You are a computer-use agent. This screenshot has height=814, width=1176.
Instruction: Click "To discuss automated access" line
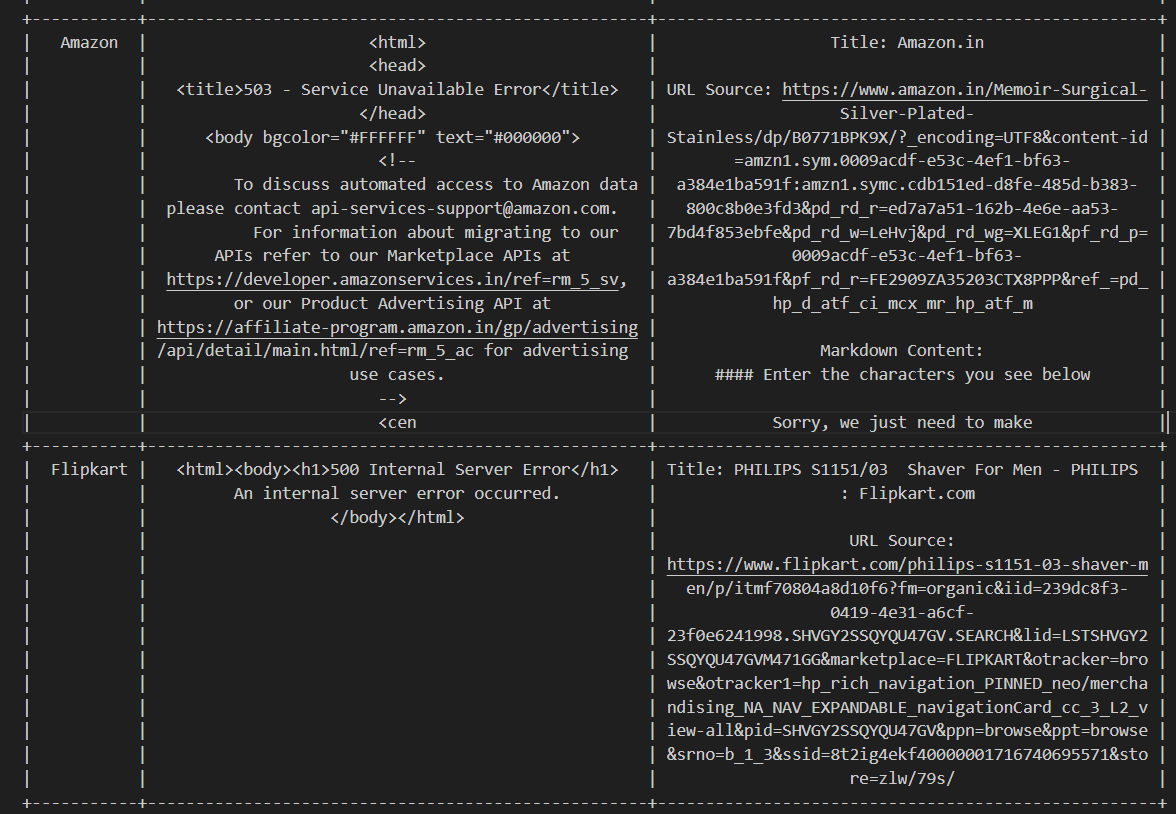[435, 185]
